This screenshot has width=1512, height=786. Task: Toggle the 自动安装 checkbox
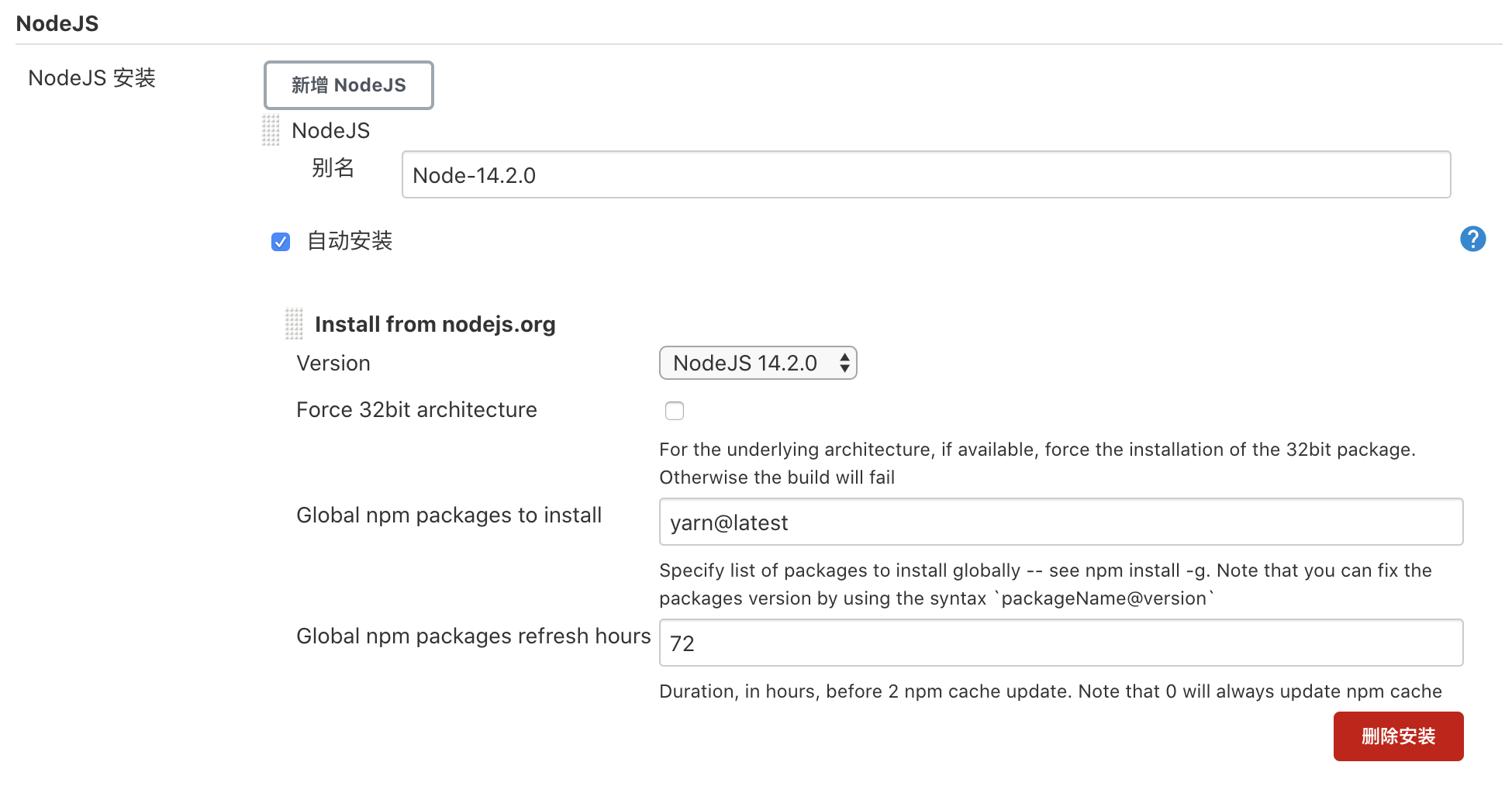[x=281, y=242]
